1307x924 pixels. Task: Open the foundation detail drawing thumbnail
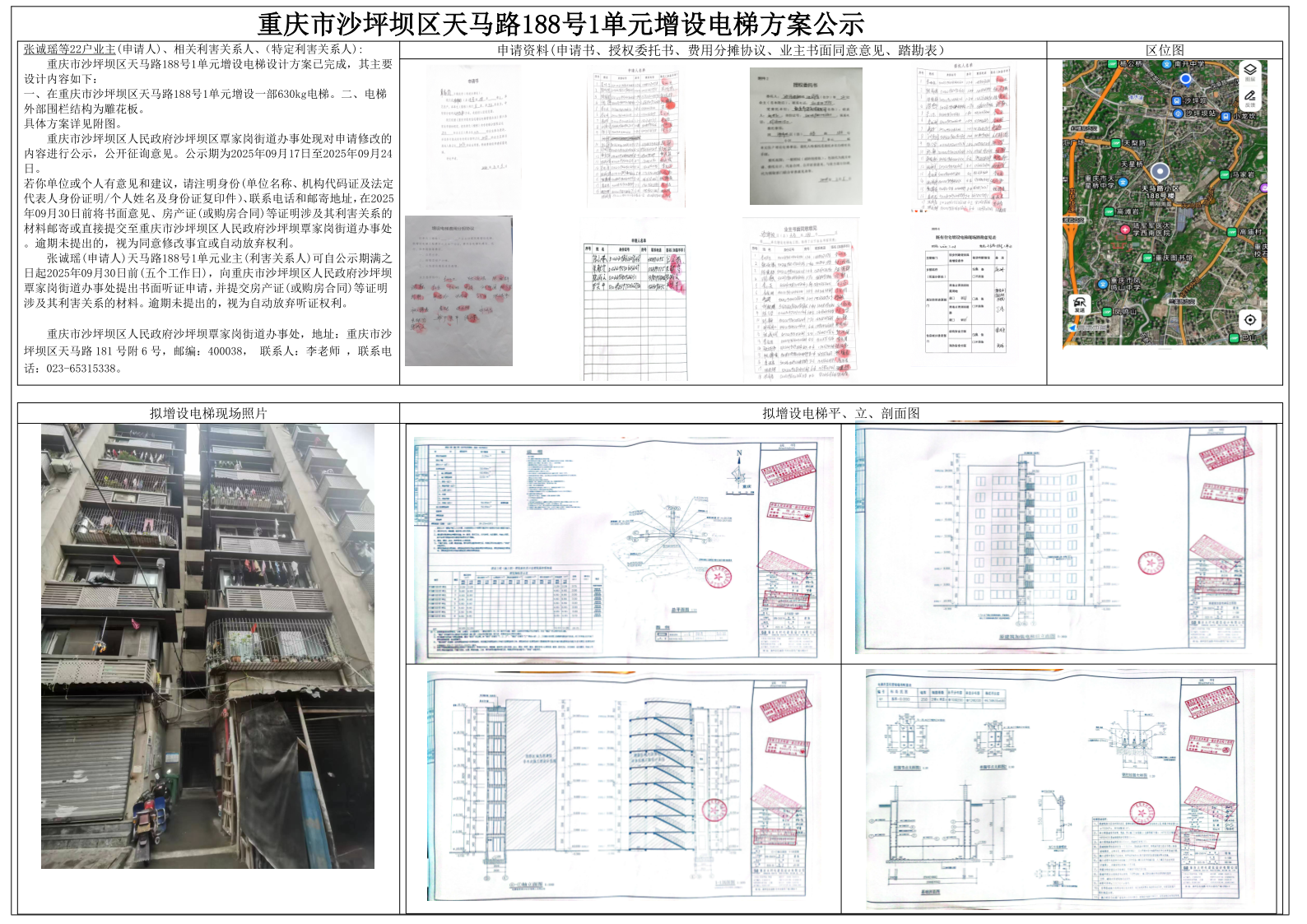point(1060,790)
